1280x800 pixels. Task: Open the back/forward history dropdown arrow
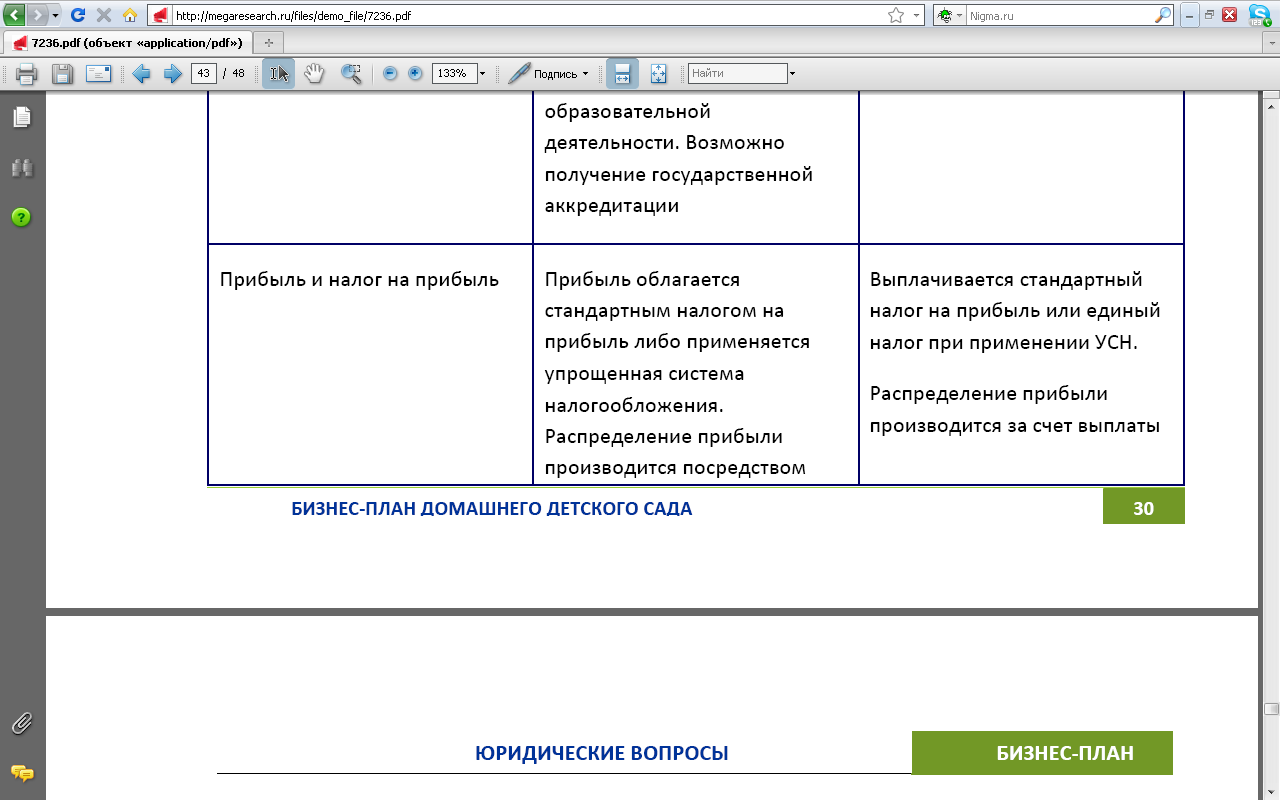(54, 15)
